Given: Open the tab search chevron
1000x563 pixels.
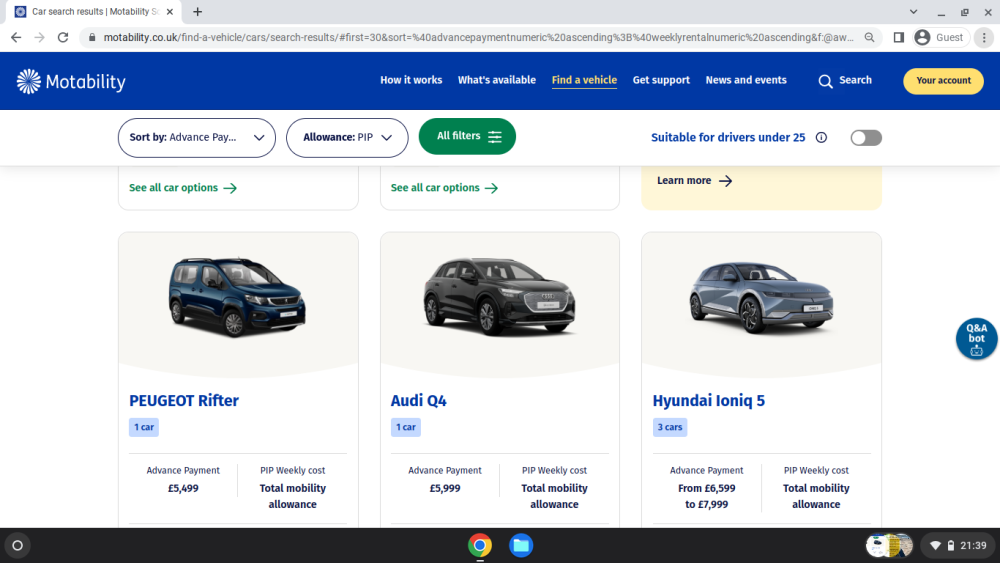Looking at the screenshot, I should point(913,11).
